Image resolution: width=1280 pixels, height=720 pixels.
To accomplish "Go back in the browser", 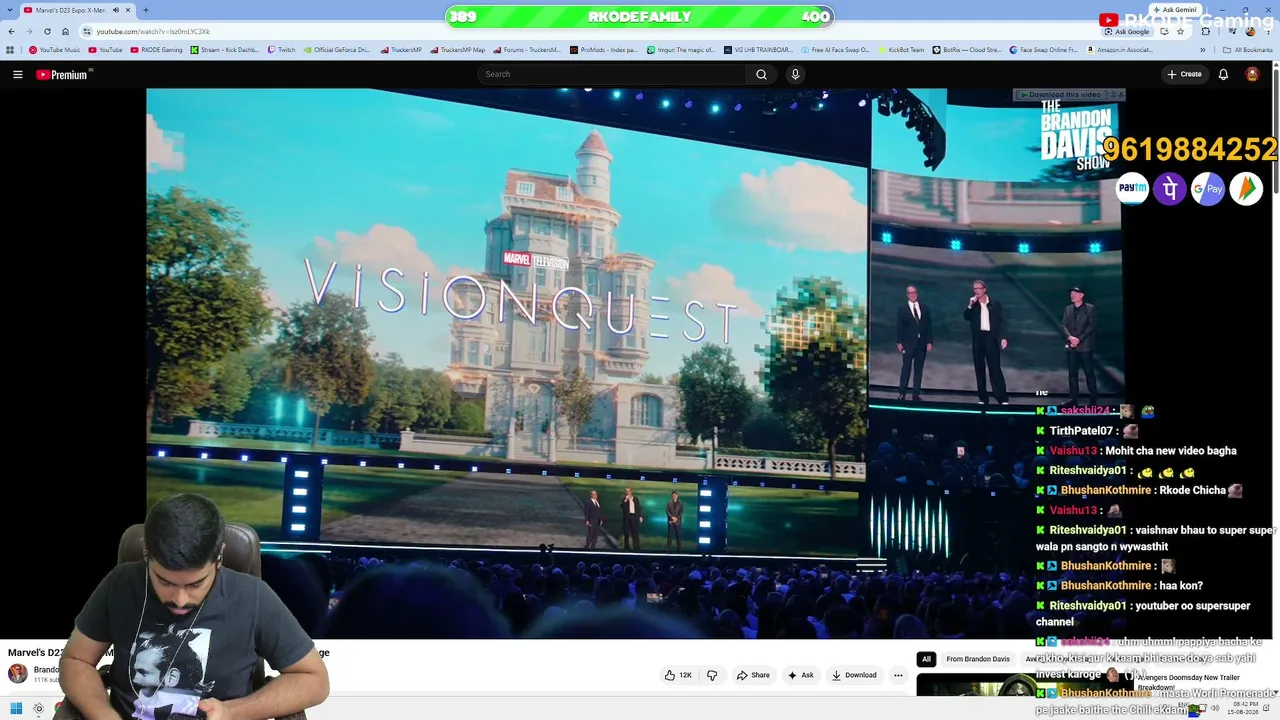I will pos(11,31).
